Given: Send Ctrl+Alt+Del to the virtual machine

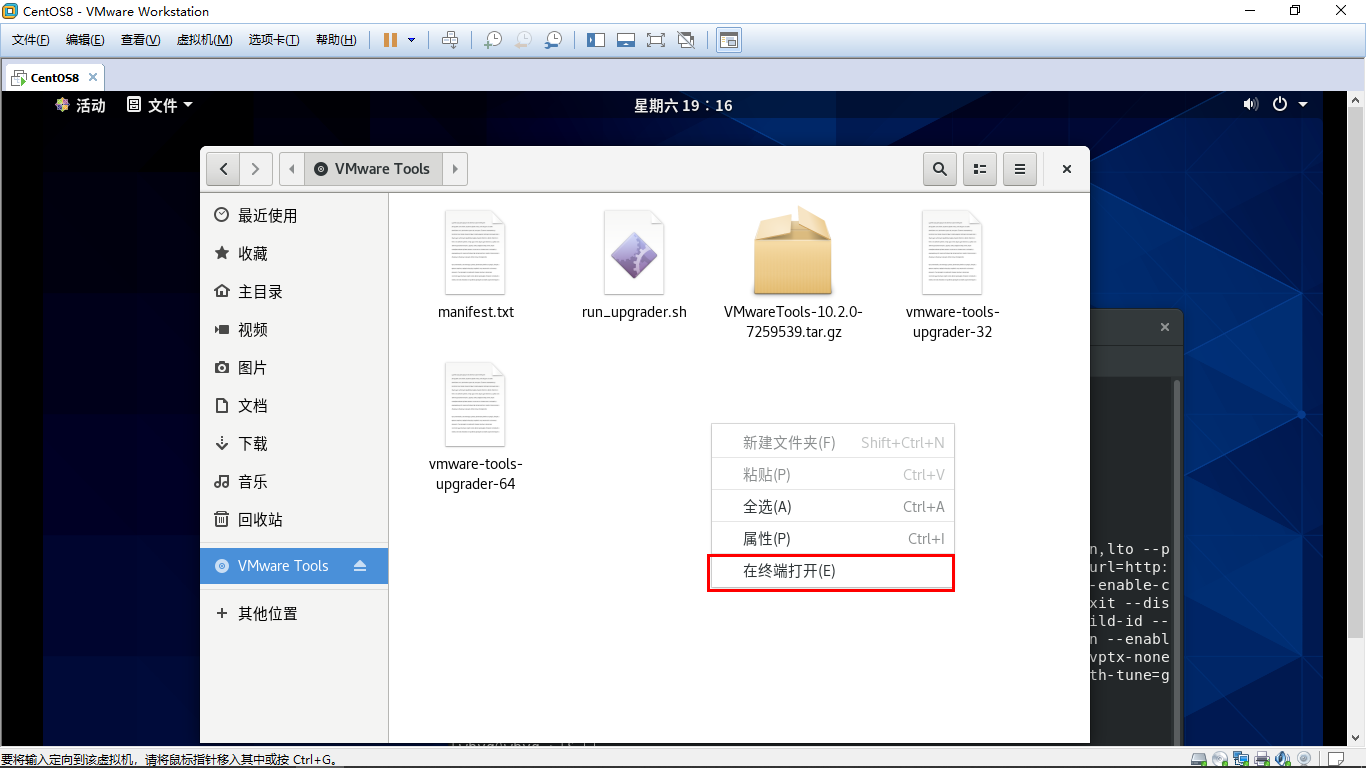Looking at the screenshot, I should click(450, 40).
